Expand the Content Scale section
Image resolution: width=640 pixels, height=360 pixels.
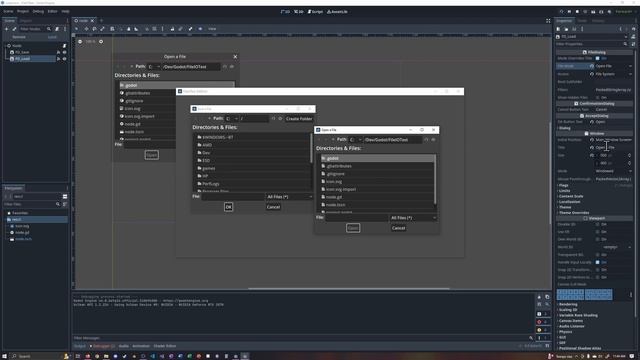pyautogui.click(x=571, y=196)
